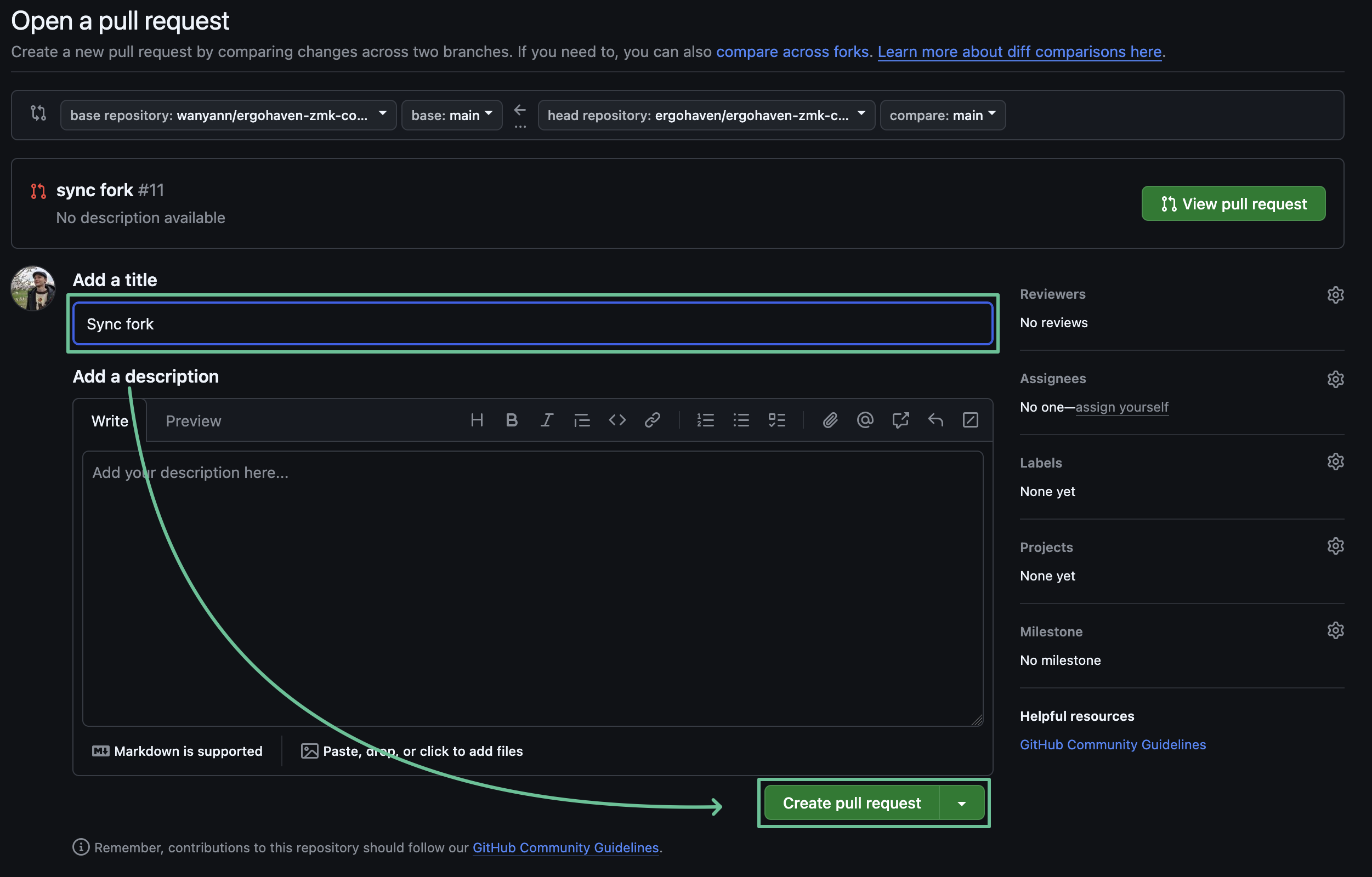Click the Sync fork title field
This screenshot has width=1372, height=877.
(x=532, y=323)
